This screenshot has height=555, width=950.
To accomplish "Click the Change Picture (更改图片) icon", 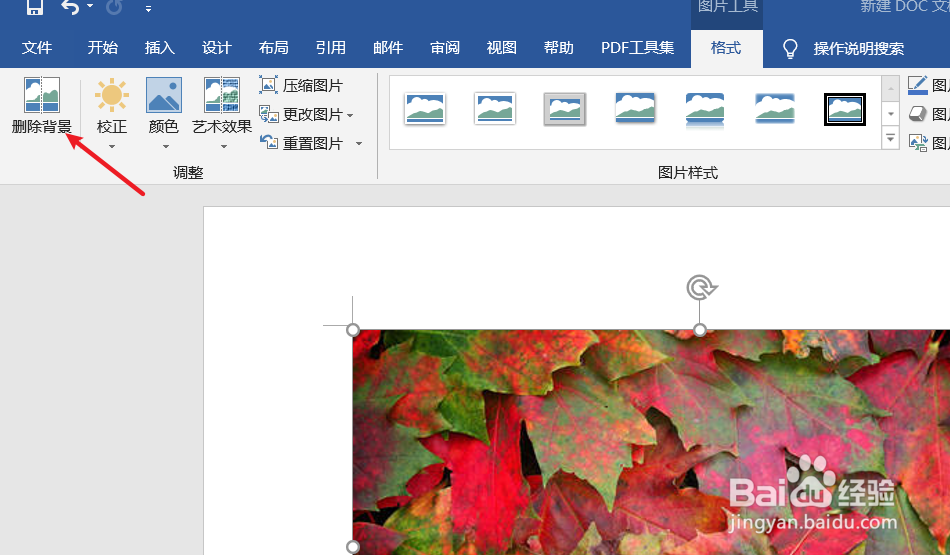I will tap(268, 114).
